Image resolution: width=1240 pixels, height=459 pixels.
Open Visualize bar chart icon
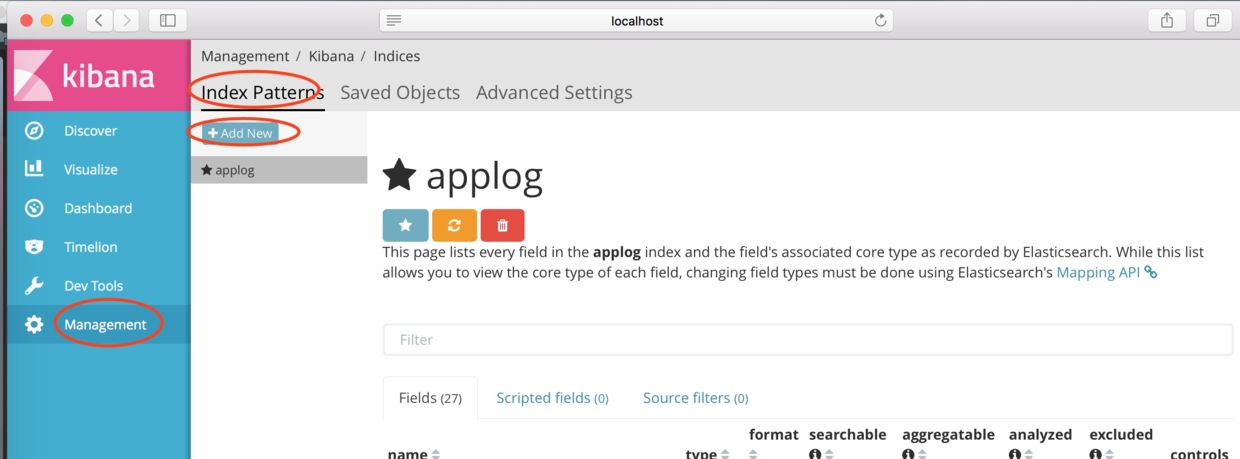click(34, 169)
